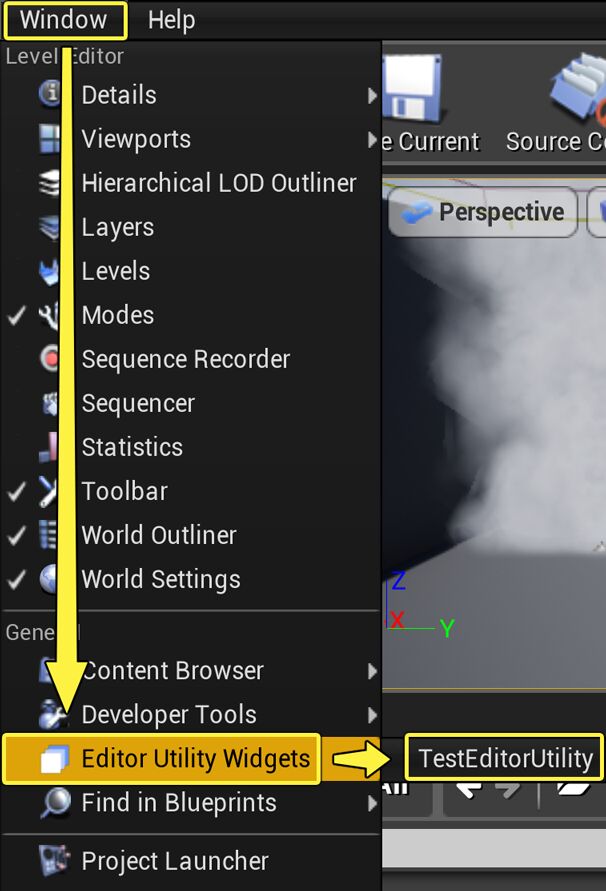
Task: Select the Find in Blueprints entry
Action: [x=191, y=802]
